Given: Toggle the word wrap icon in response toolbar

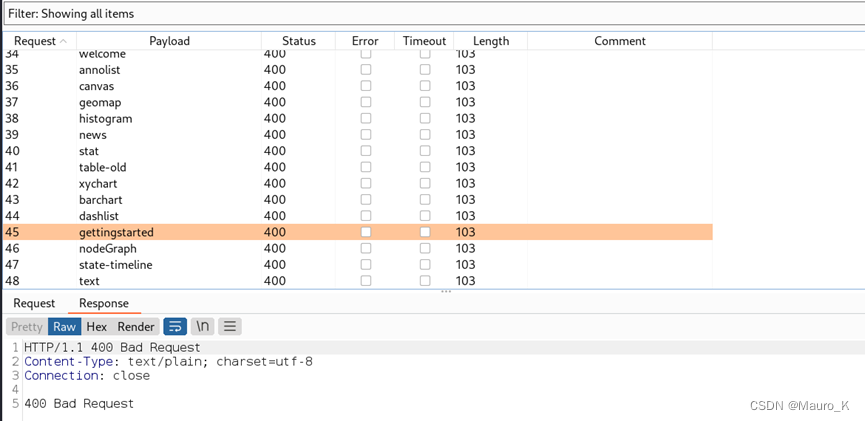Looking at the screenshot, I should click(x=175, y=327).
